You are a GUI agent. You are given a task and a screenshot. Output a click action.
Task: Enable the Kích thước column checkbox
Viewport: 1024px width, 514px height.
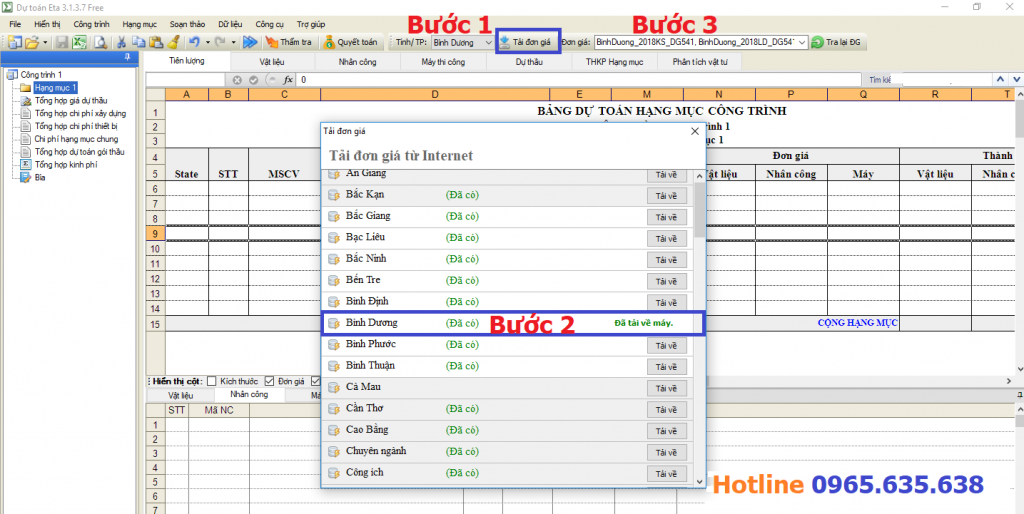[x=213, y=381]
